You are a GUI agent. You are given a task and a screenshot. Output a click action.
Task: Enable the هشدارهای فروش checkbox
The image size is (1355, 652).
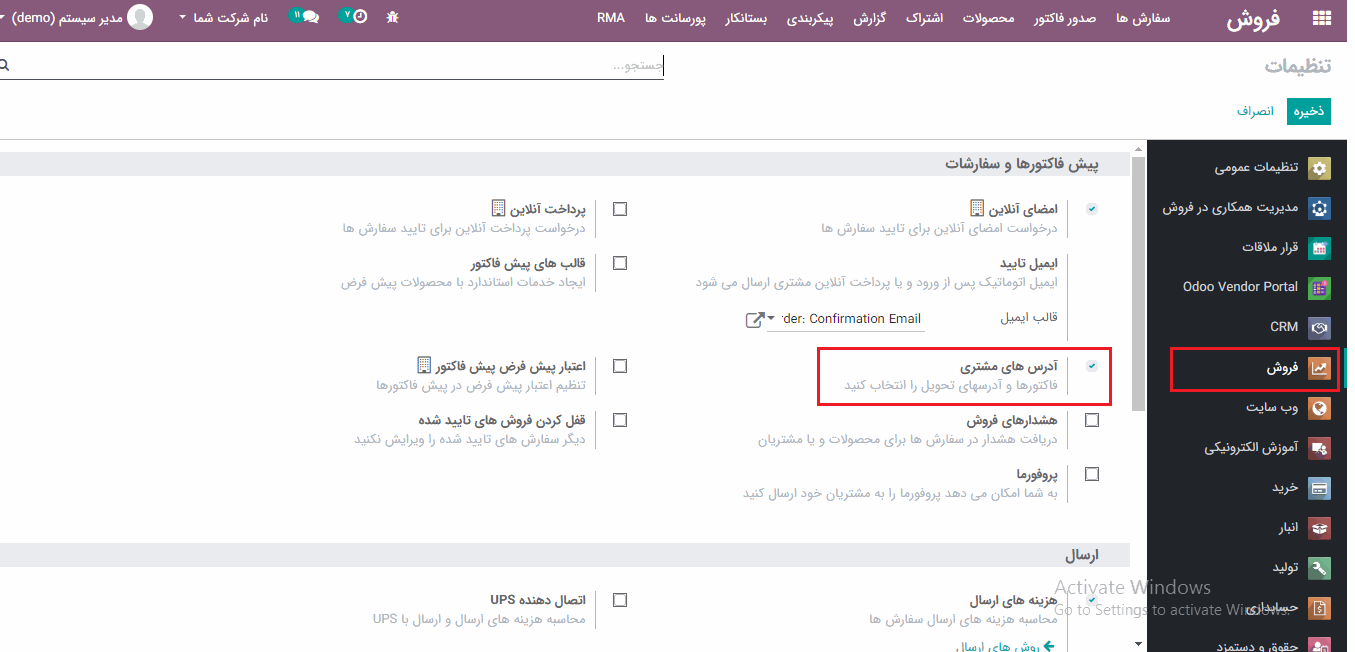pyautogui.click(x=1092, y=420)
